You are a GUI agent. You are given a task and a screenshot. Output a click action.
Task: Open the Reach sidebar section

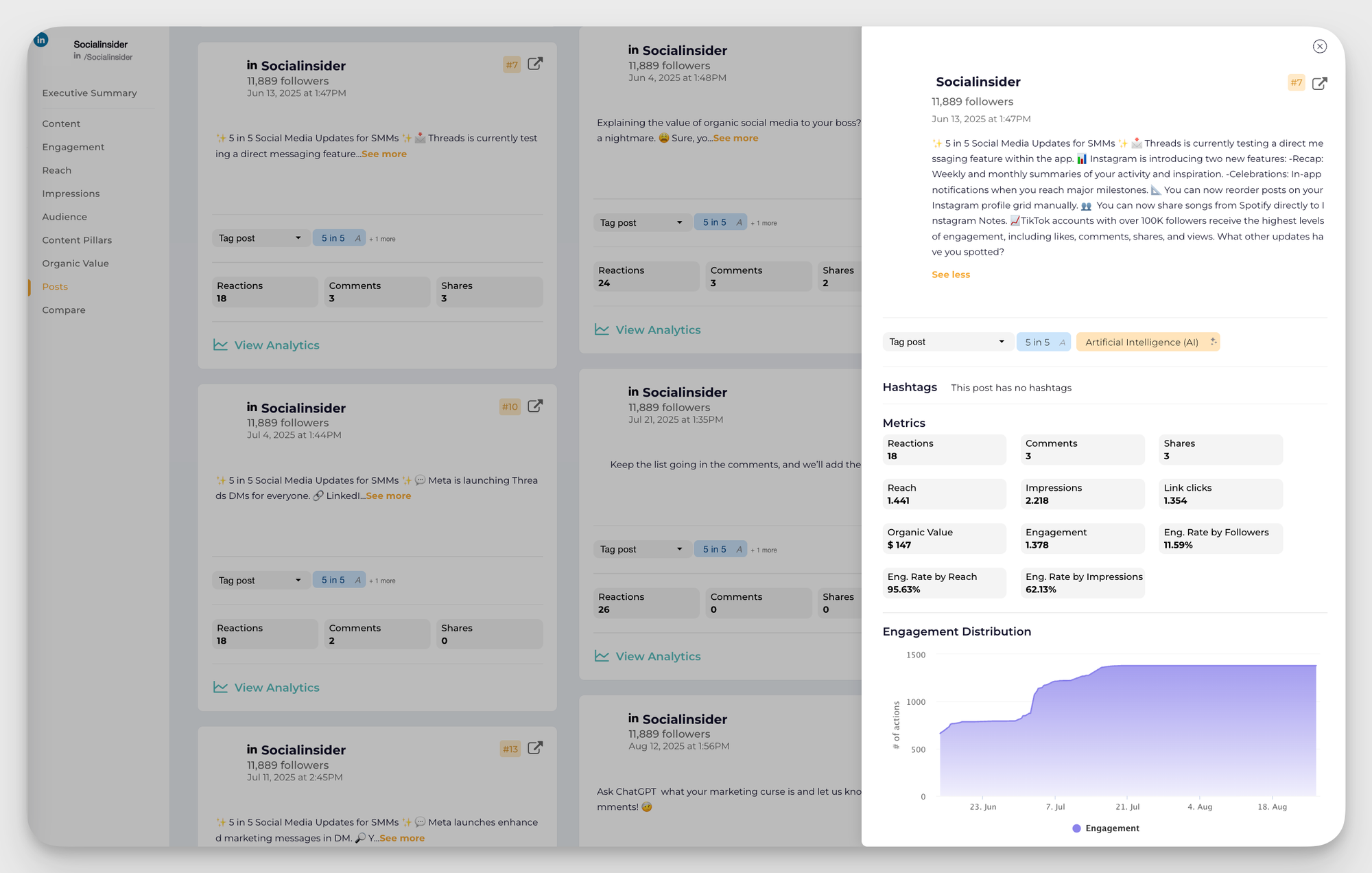(57, 170)
